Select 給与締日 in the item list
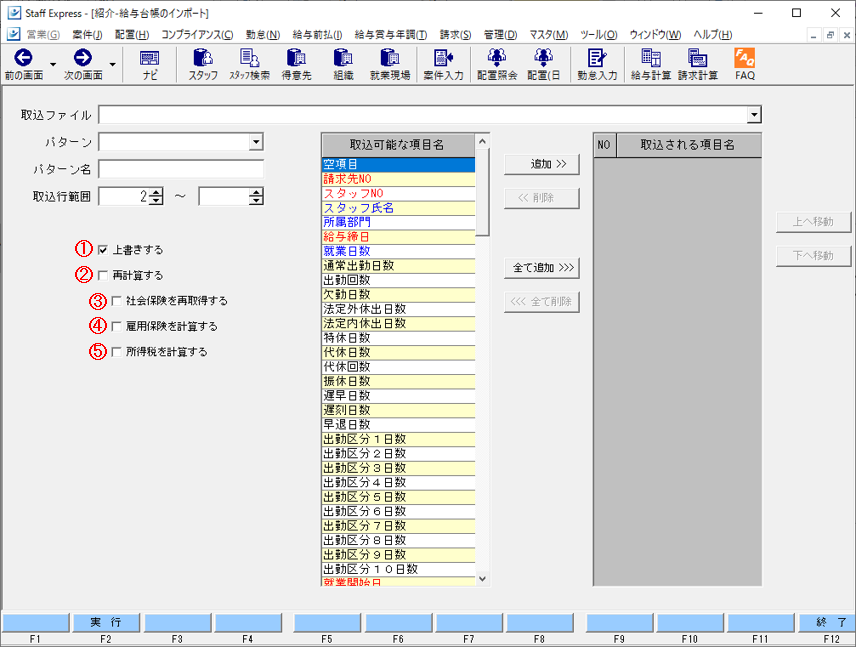The image size is (856, 647). coord(399,237)
